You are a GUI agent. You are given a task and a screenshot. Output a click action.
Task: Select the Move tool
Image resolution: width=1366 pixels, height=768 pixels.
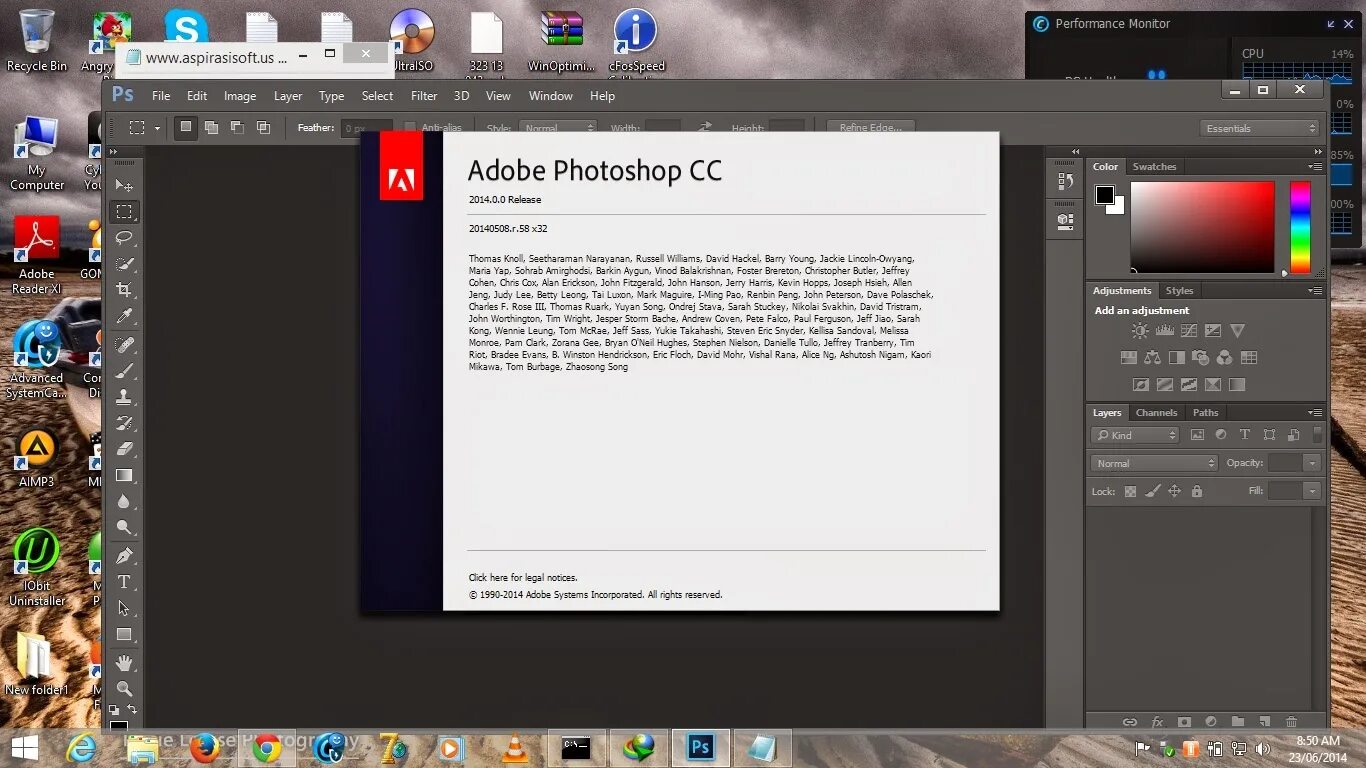pyautogui.click(x=124, y=185)
